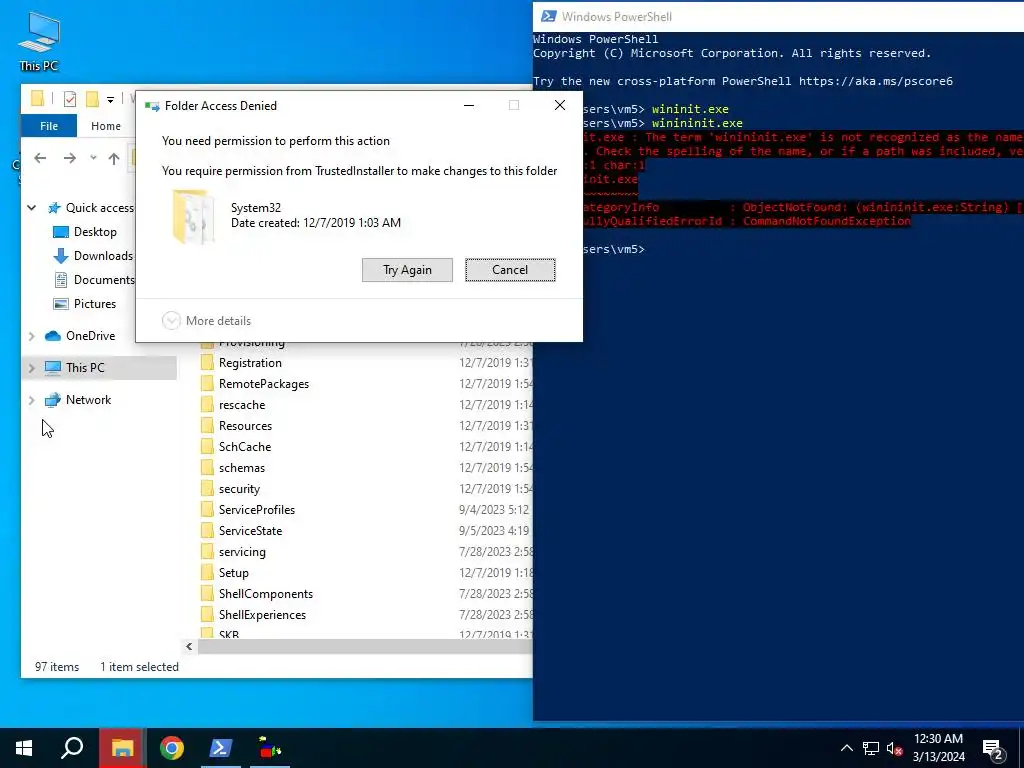1024x768 pixels.
Task: Open the Action Center notifications icon
Action: (x=993, y=749)
